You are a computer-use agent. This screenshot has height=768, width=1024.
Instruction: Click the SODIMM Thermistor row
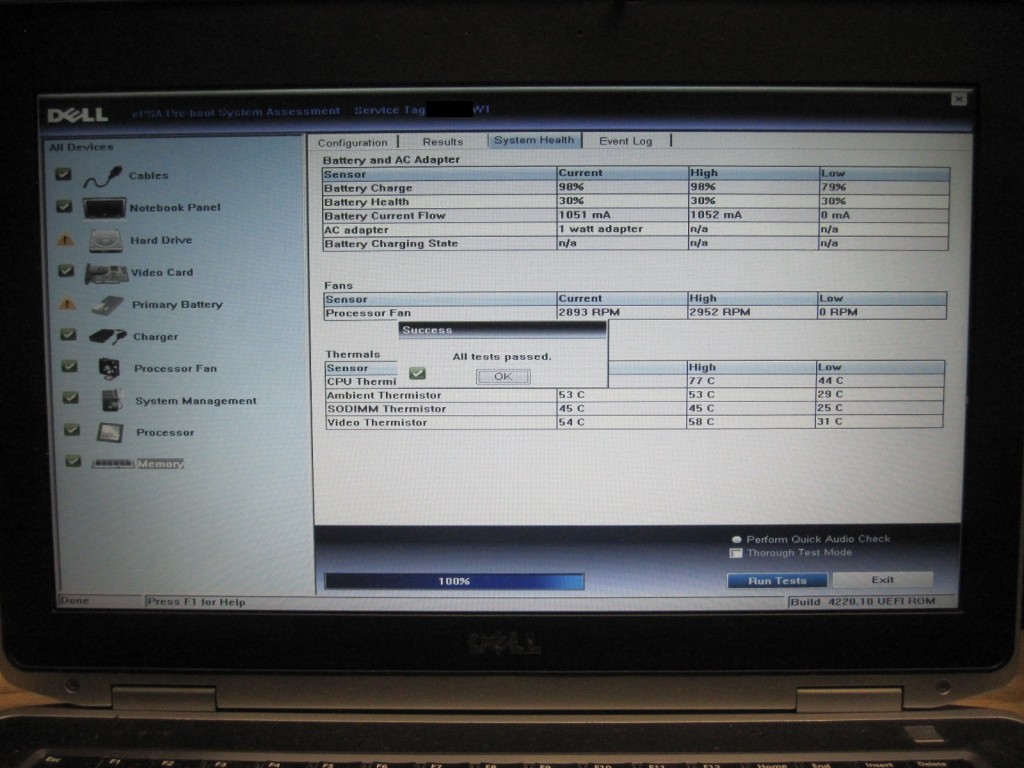[x=634, y=409]
